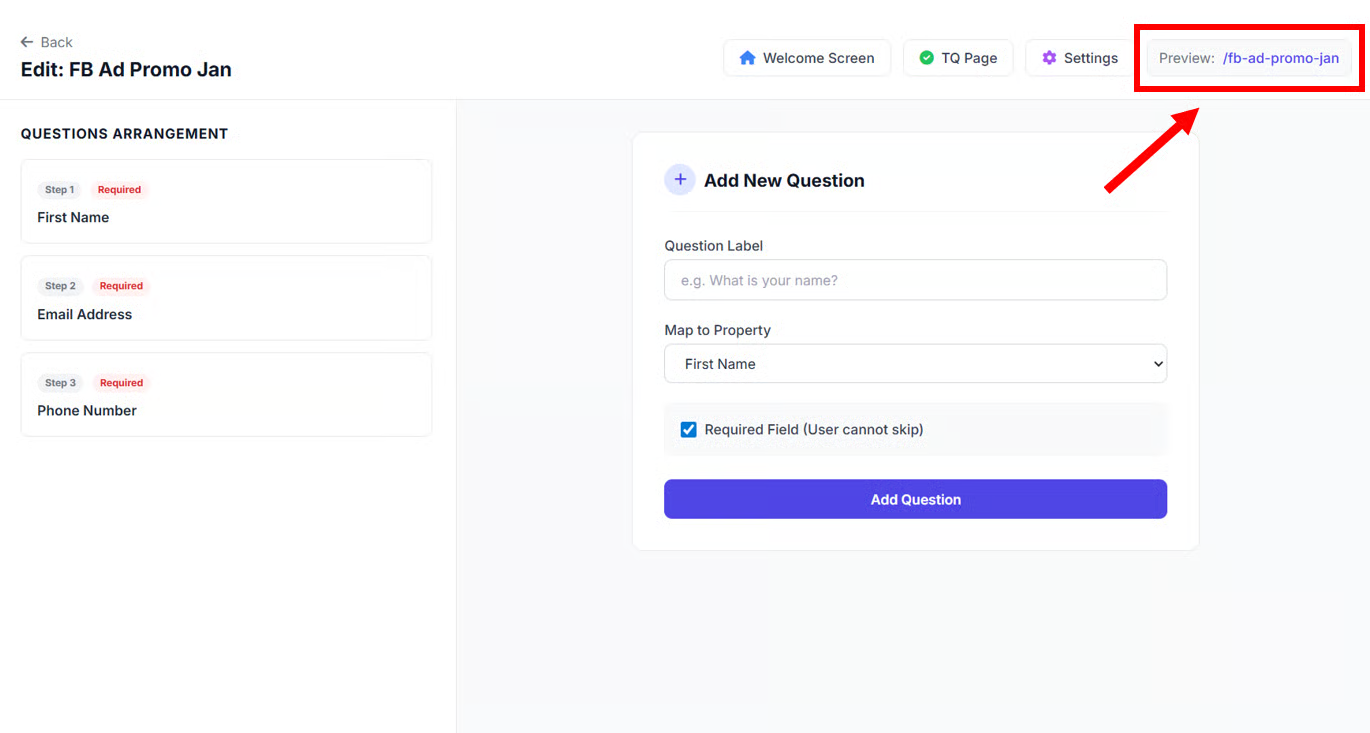Open the Map to Property dropdown
Screen dimensions: 1370x733
(914, 364)
